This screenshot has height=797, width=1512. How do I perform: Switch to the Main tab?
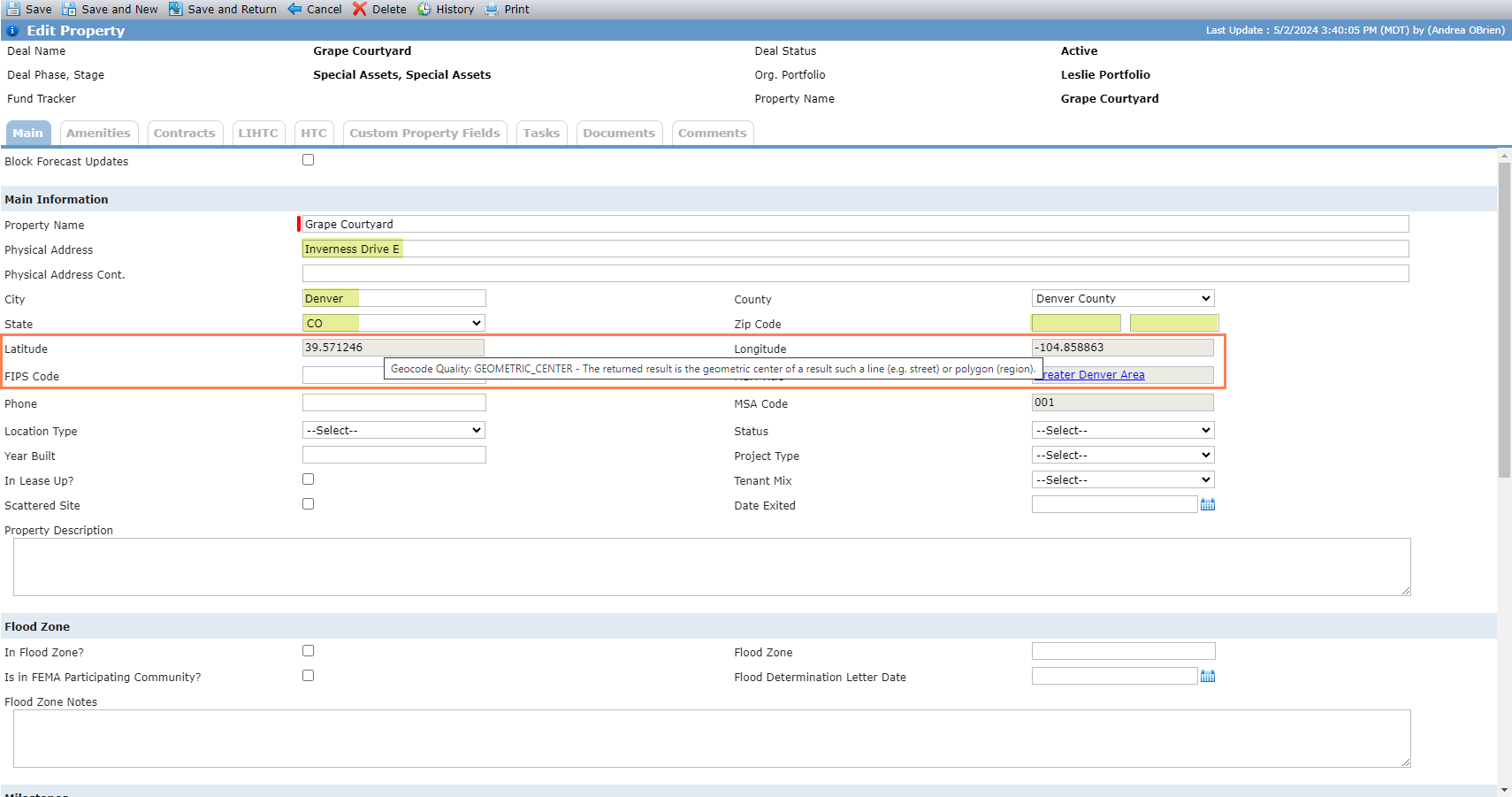click(27, 133)
